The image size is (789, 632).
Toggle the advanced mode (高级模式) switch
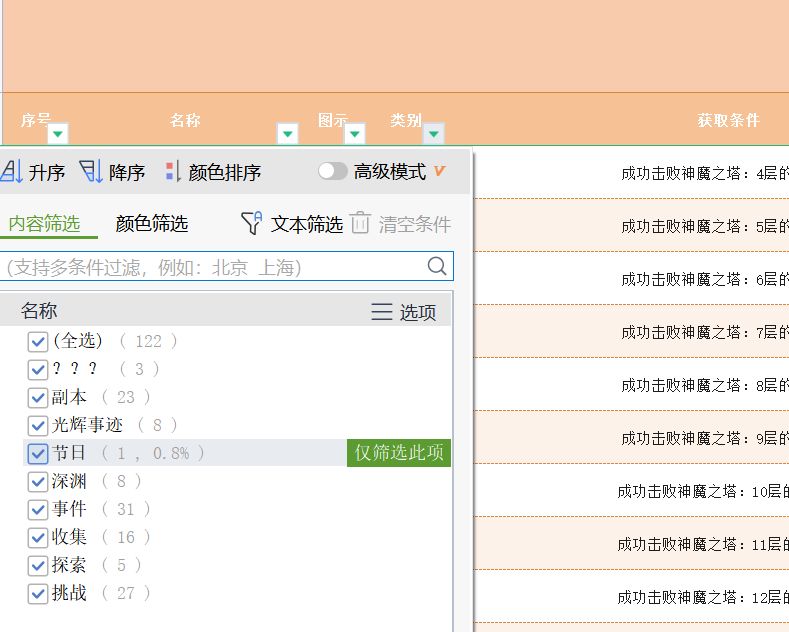[332, 172]
